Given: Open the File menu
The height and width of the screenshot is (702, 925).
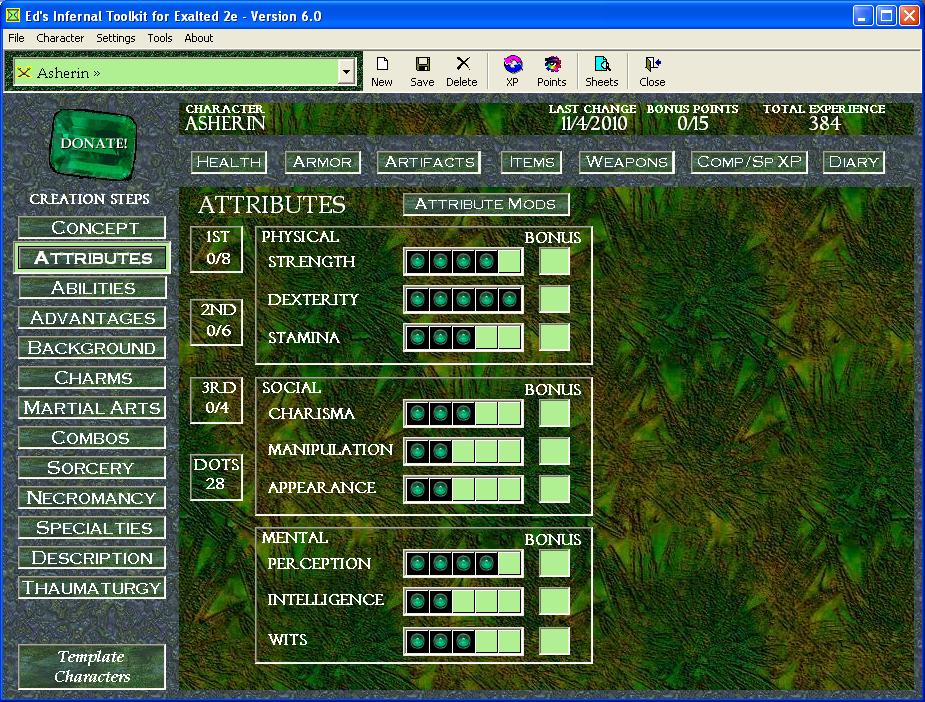Looking at the screenshot, I should pyautogui.click(x=17, y=38).
